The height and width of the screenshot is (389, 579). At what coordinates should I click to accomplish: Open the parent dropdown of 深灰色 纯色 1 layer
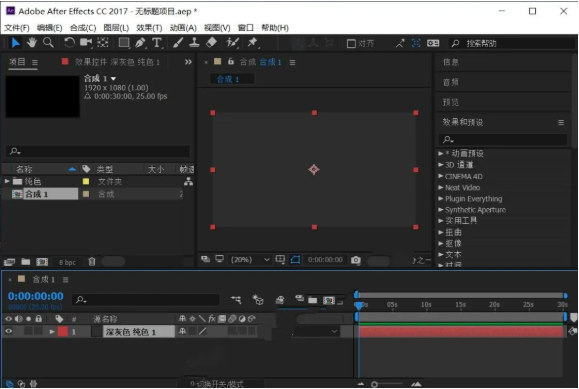point(315,331)
